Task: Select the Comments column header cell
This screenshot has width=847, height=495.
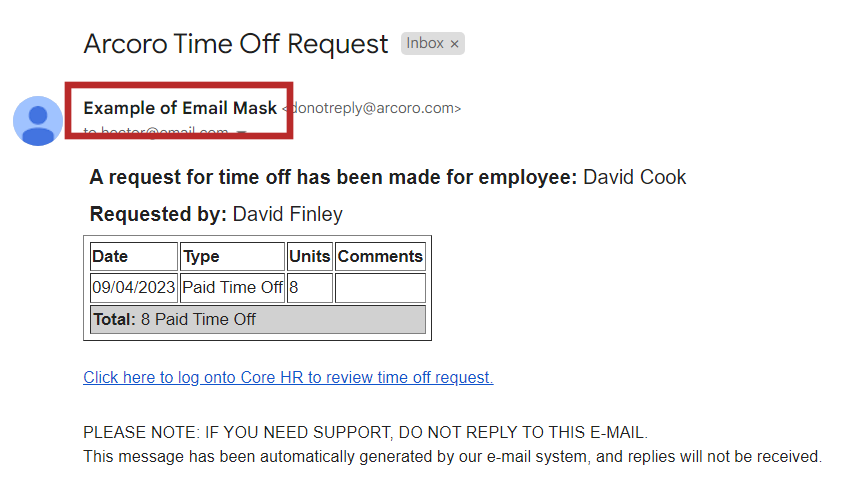Action: pyautogui.click(x=380, y=257)
